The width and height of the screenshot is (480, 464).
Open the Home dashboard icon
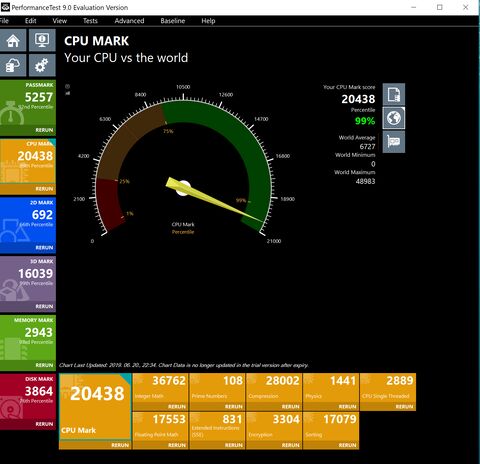[x=13, y=40]
